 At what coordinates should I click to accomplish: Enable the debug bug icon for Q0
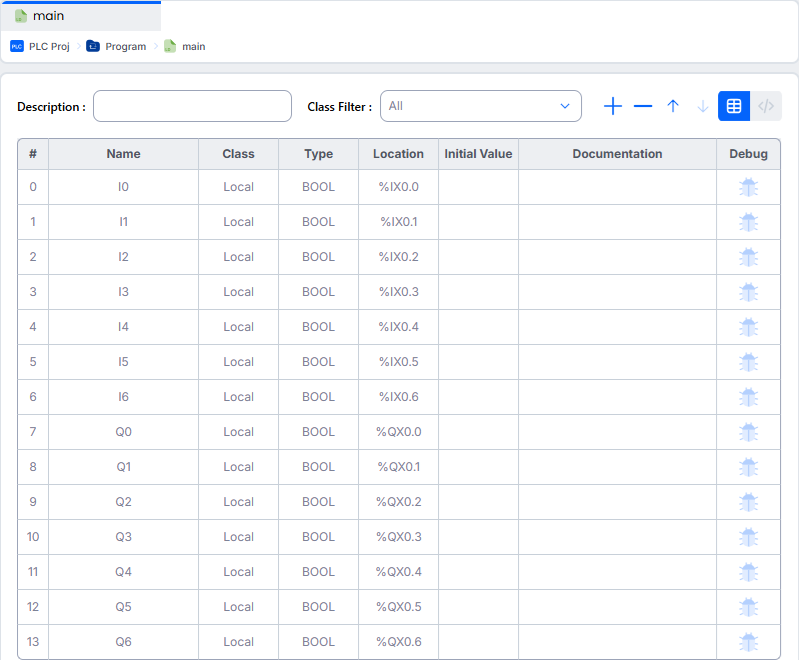click(748, 432)
